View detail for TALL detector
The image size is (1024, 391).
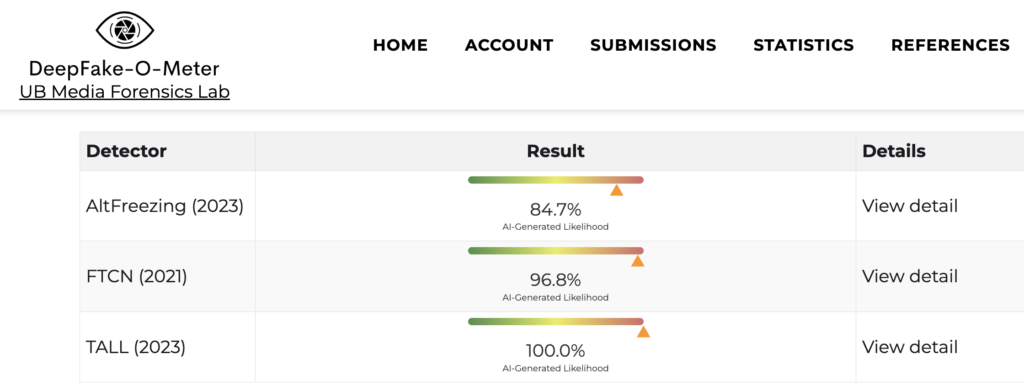pyautogui.click(x=910, y=347)
